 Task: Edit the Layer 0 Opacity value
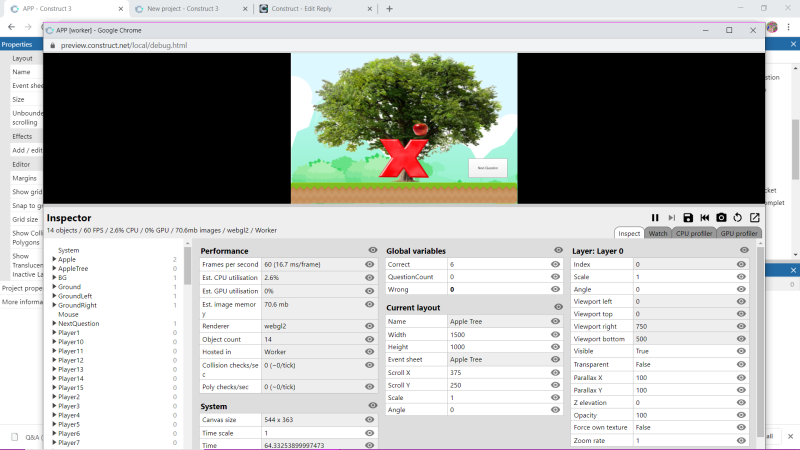click(x=683, y=415)
